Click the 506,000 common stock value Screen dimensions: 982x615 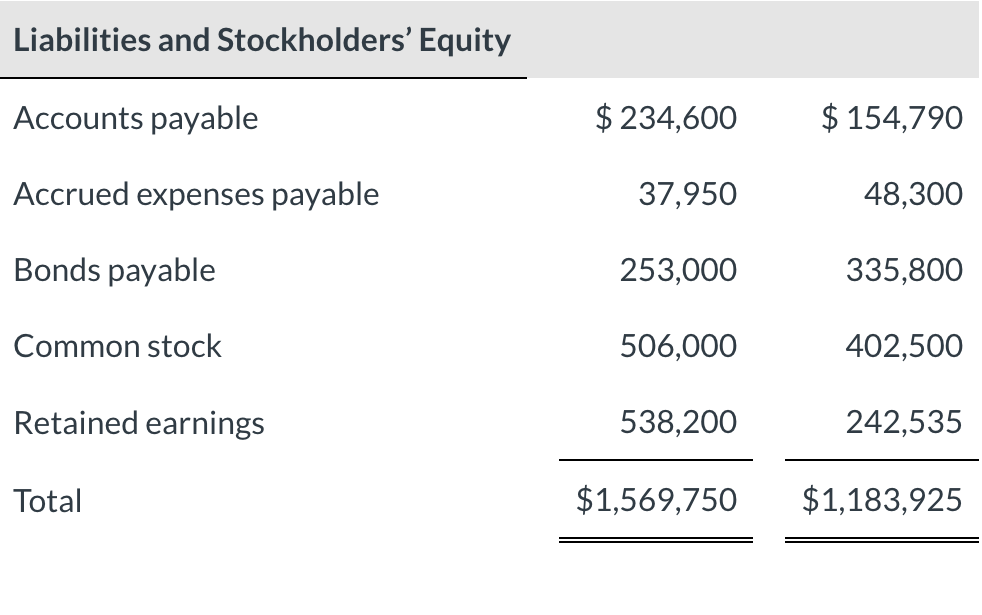pos(678,346)
